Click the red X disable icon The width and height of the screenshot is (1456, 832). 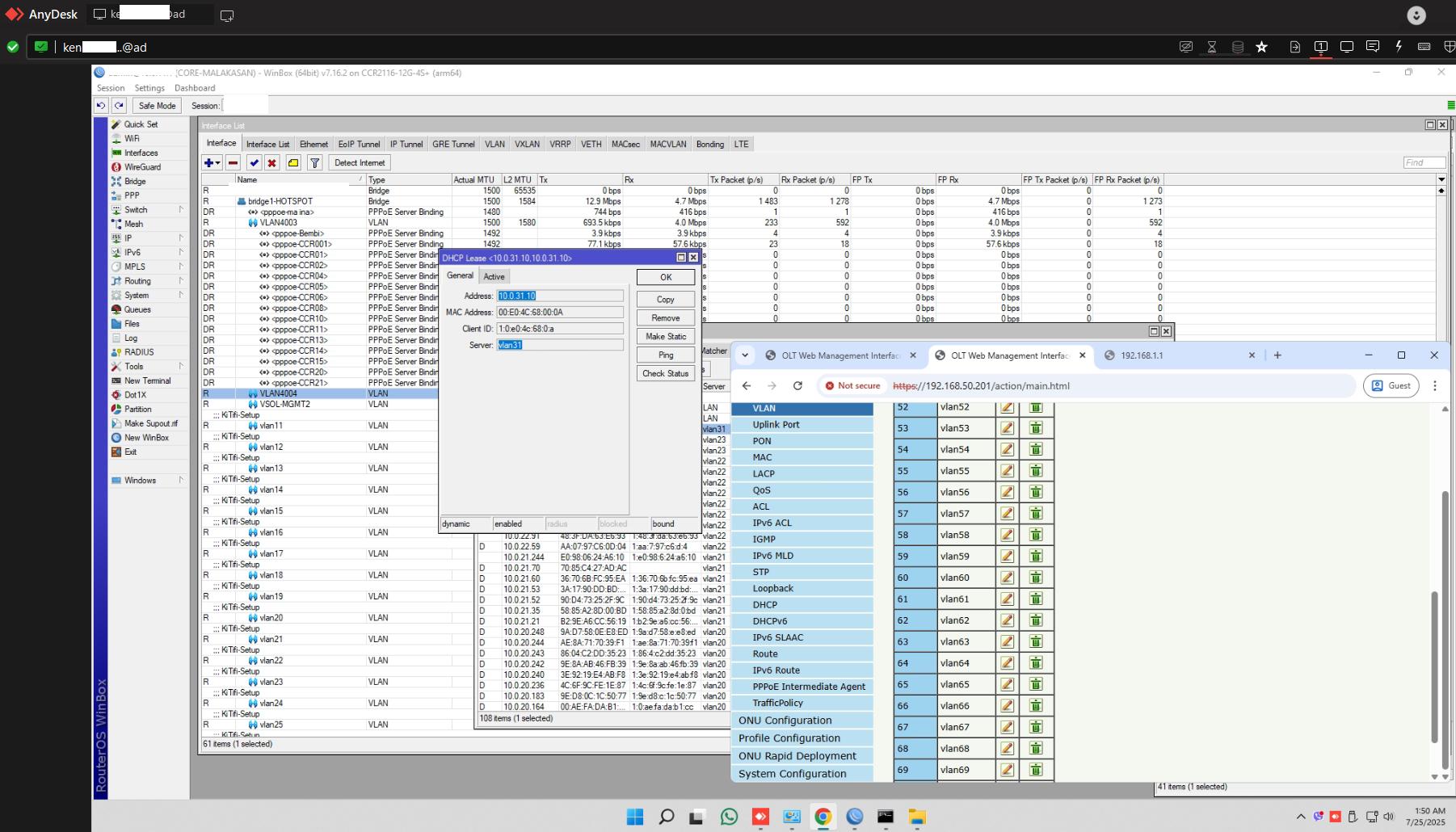coord(272,162)
